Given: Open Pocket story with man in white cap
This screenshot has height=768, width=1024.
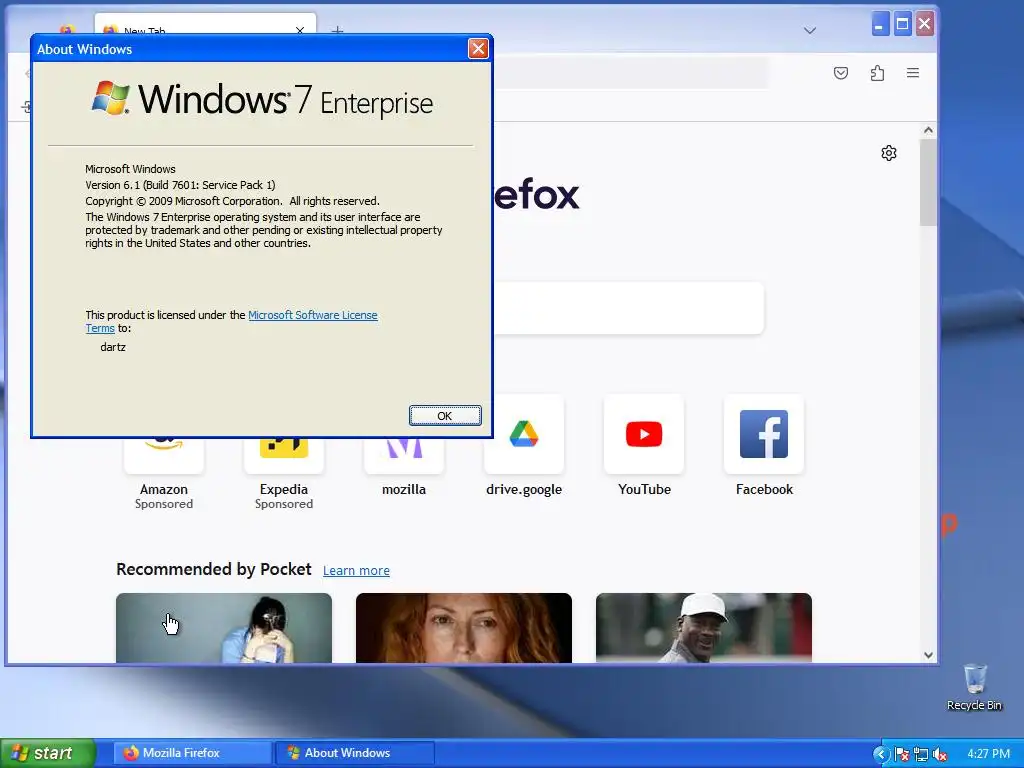Looking at the screenshot, I should coord(704,628).
